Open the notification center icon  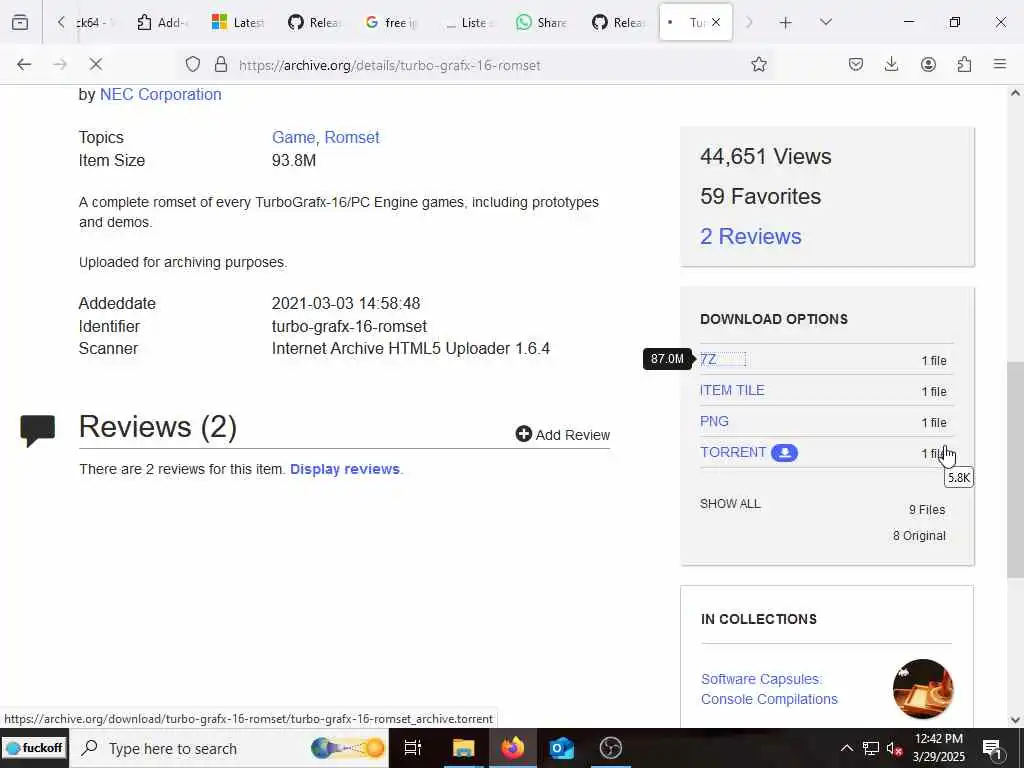[x=993, y=748]
